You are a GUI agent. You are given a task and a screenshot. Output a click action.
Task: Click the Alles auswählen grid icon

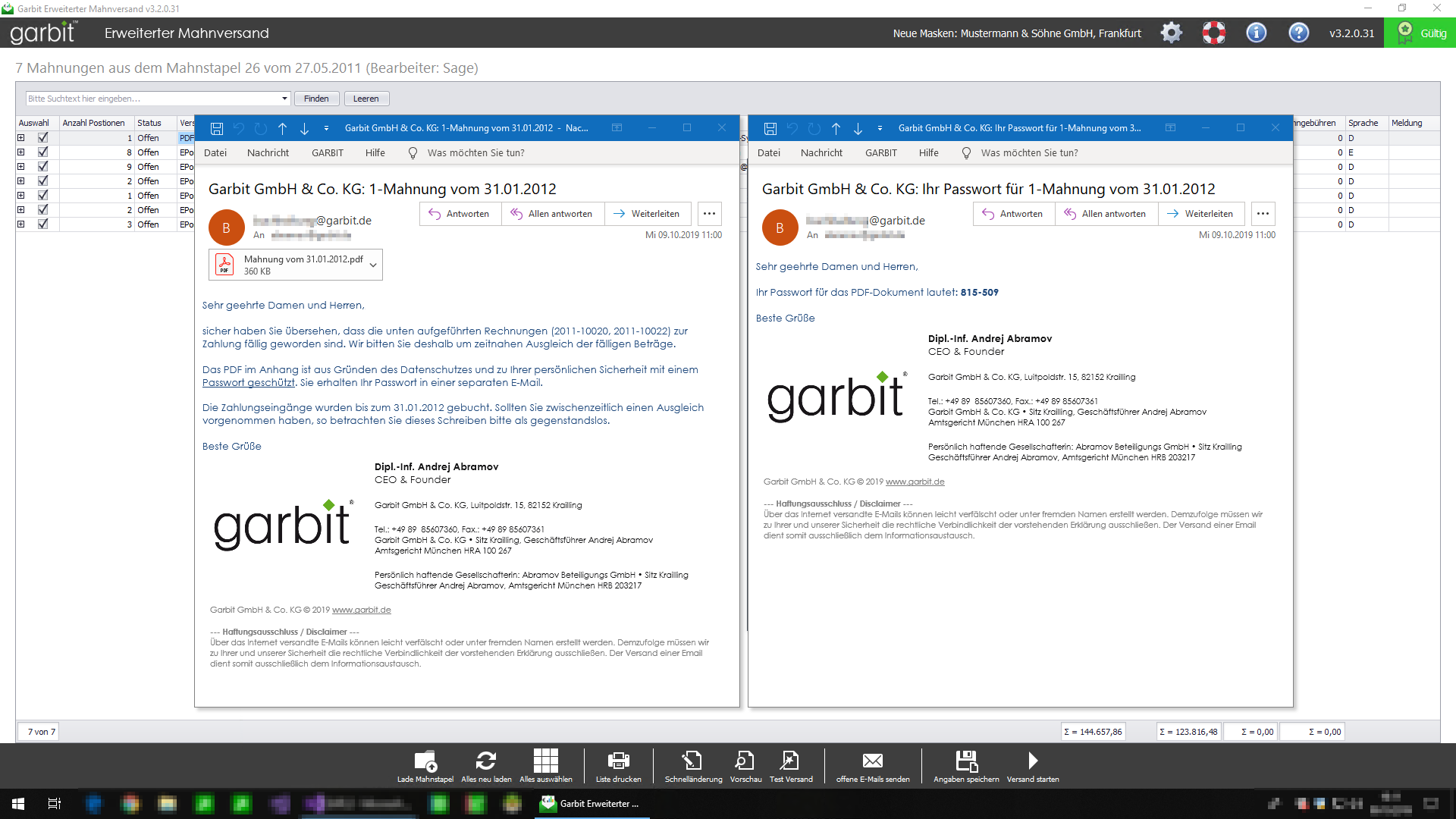(x=545, y=761)
